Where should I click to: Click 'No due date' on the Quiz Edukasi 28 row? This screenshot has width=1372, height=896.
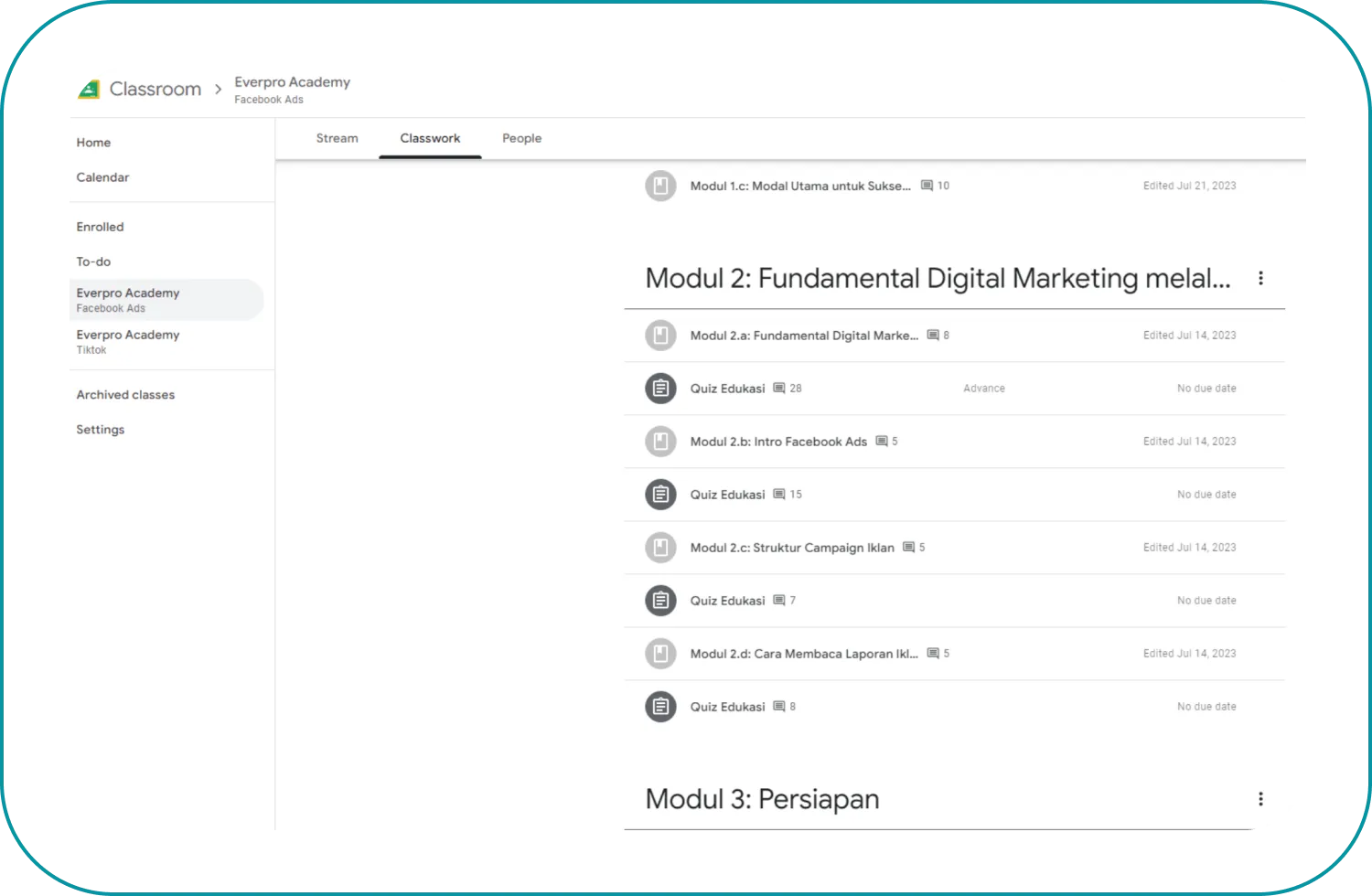click(1206, 389)
